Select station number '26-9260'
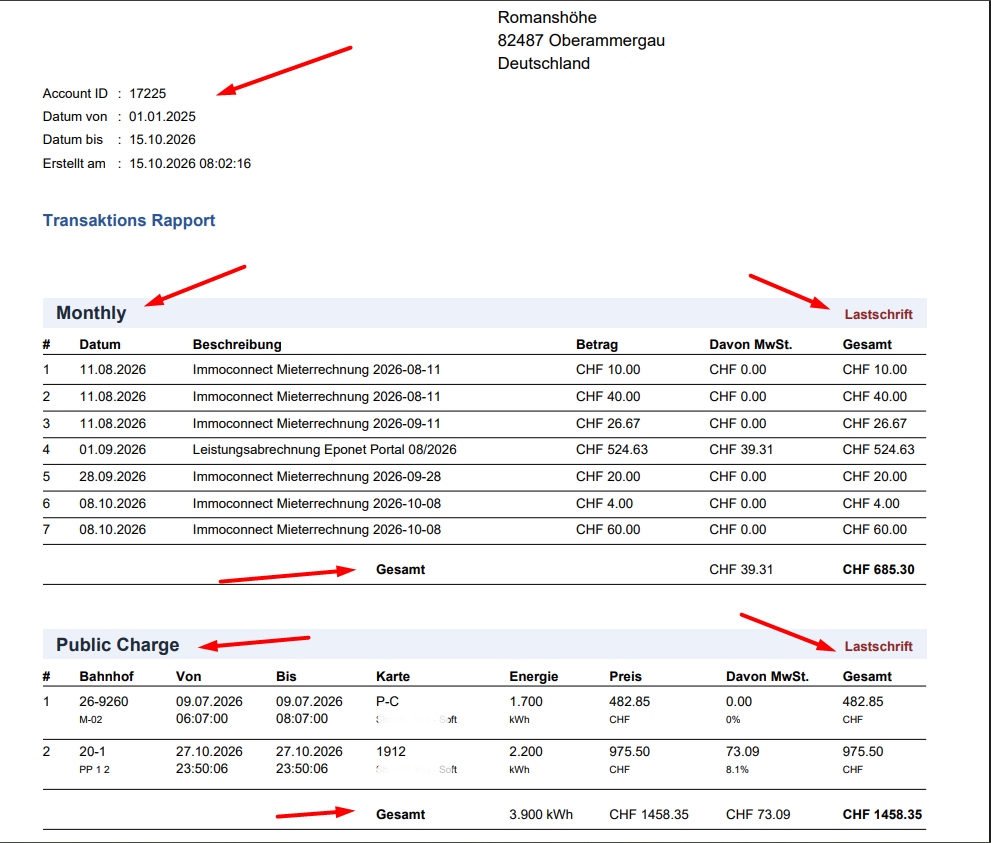This screenshot has height=843, width=991. [104, 701]
